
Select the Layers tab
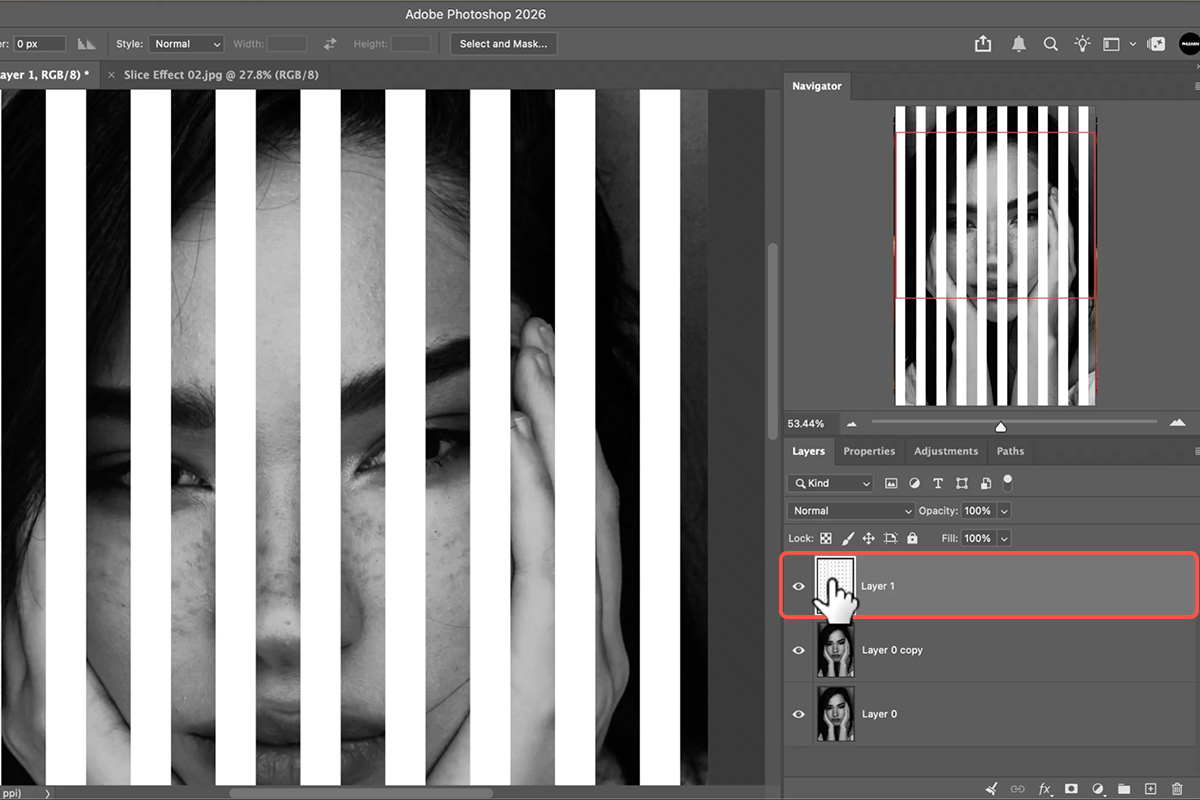tap(809, 451)
